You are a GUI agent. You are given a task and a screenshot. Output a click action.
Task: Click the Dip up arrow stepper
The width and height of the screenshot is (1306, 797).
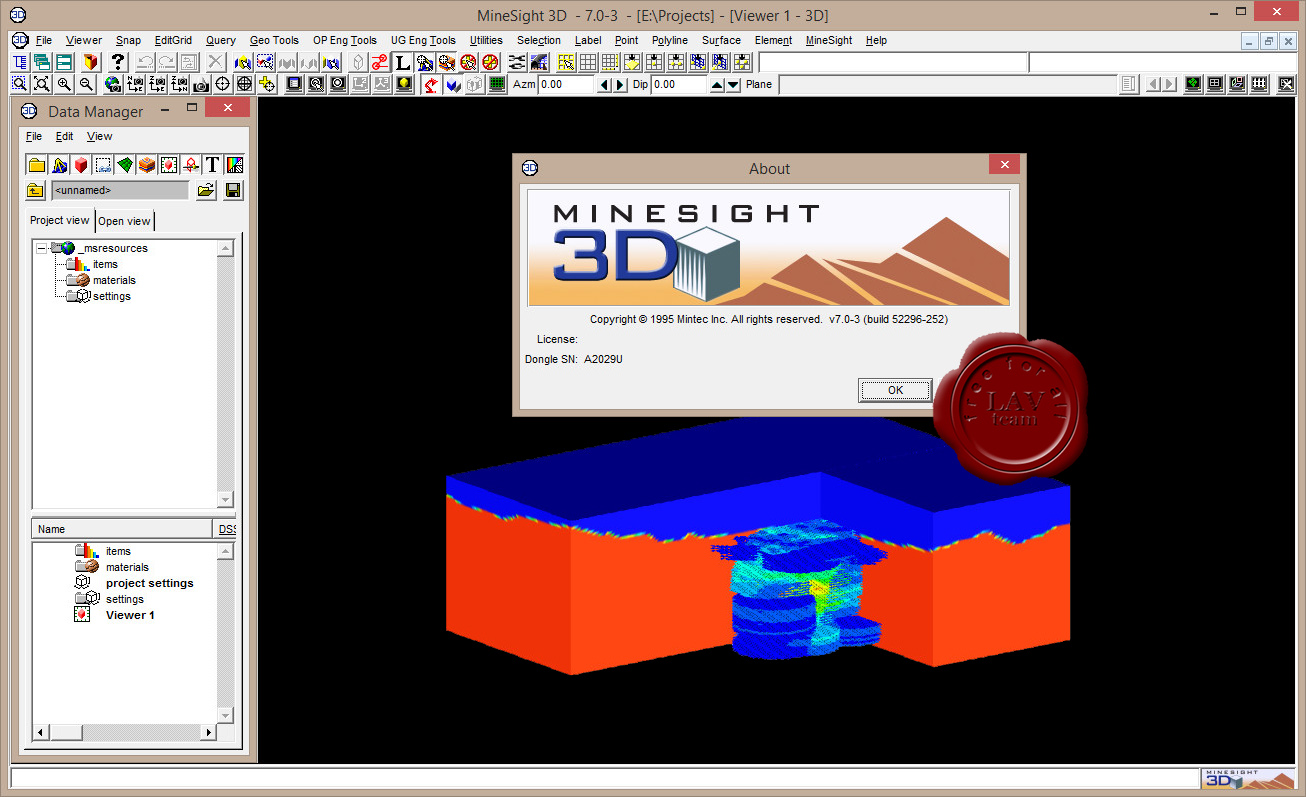click(717, 85)
